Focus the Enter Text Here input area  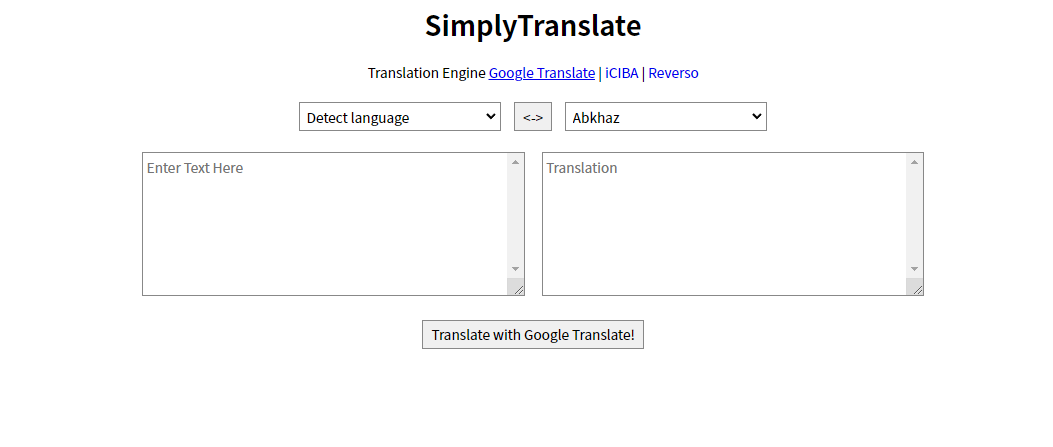pos(325,223)
